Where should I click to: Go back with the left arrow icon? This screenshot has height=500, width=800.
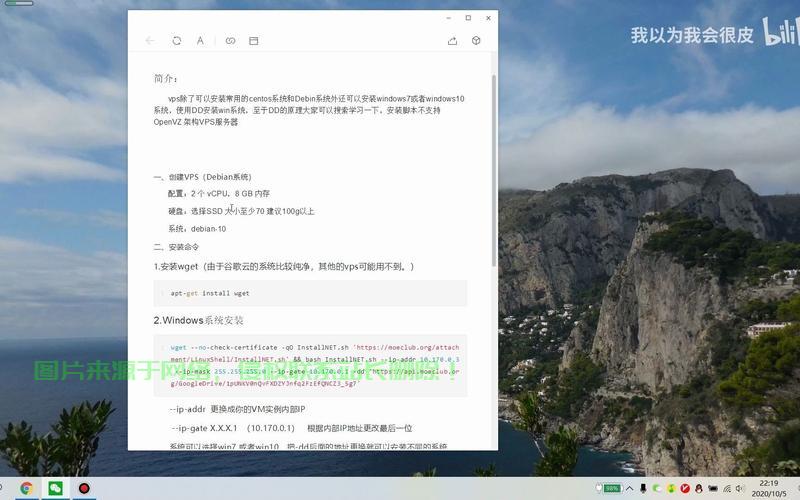[x=149, y=41]
